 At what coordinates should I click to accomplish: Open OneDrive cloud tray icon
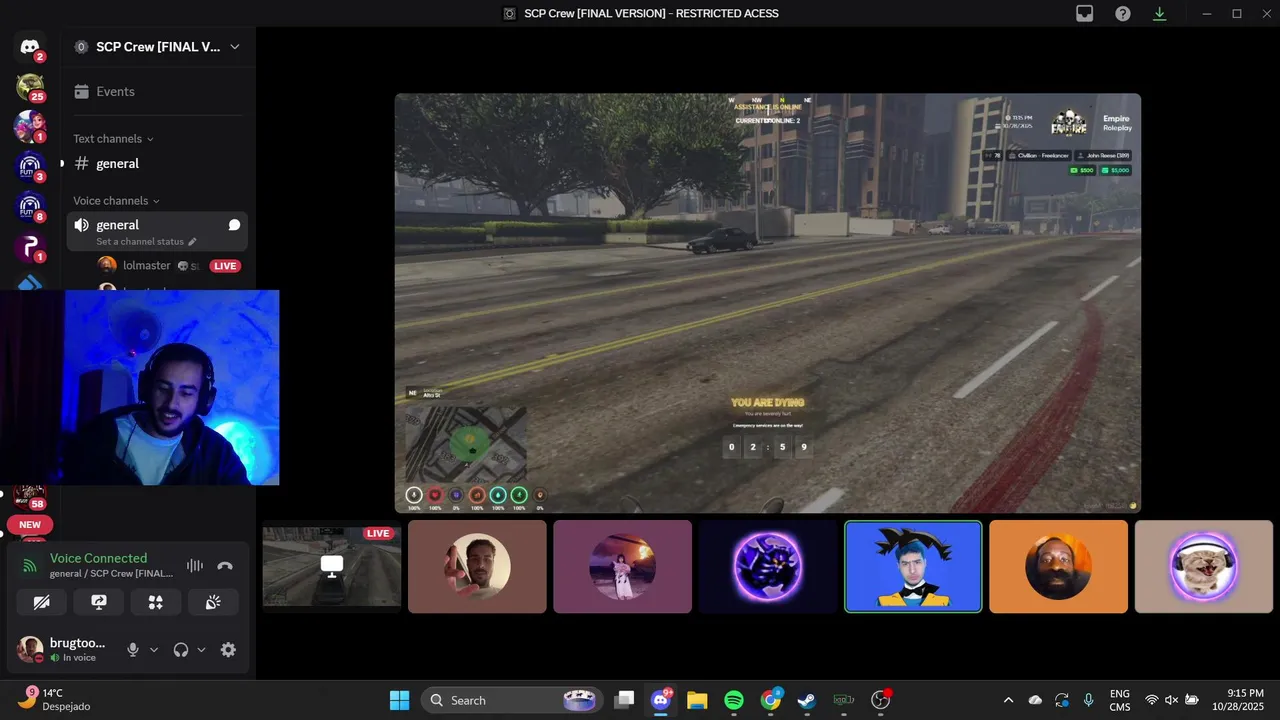tap(1035, 700)
